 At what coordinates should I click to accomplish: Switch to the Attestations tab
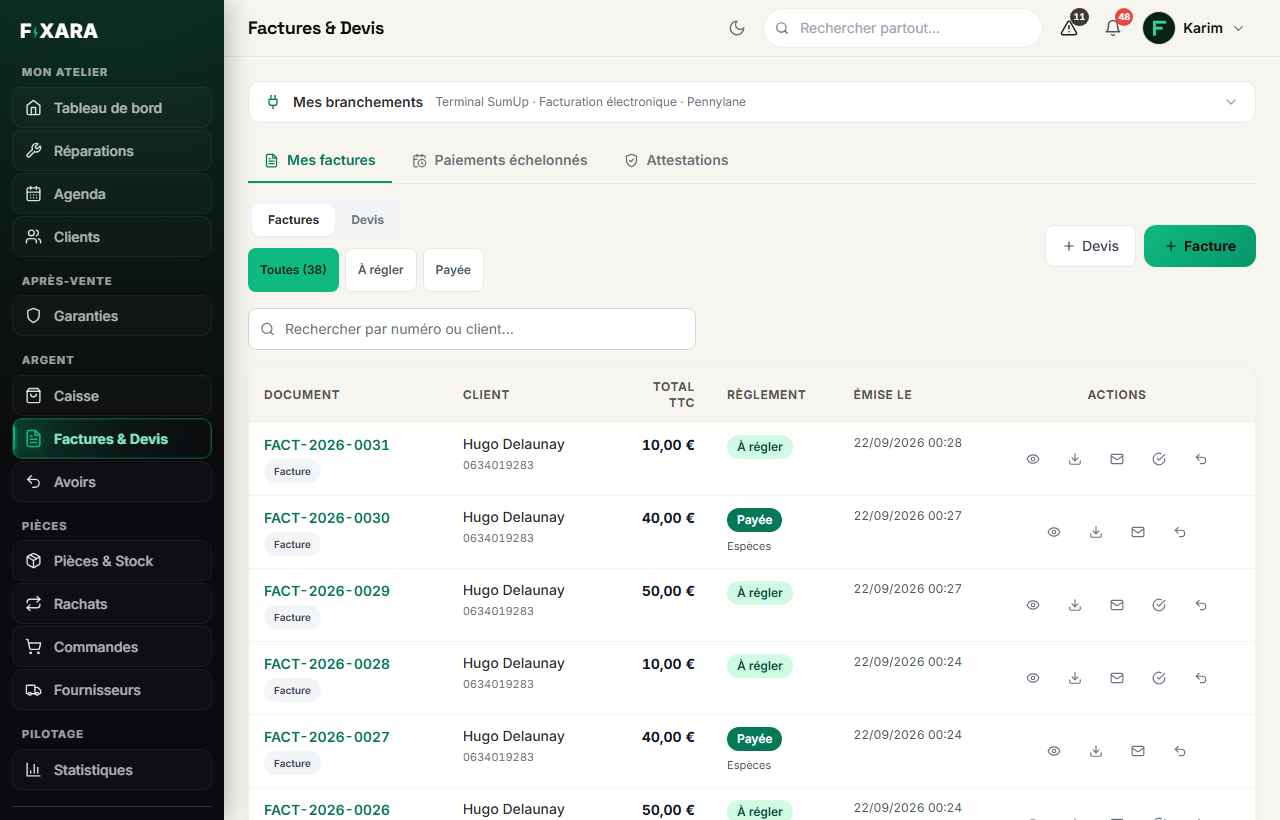pos(677,160)
